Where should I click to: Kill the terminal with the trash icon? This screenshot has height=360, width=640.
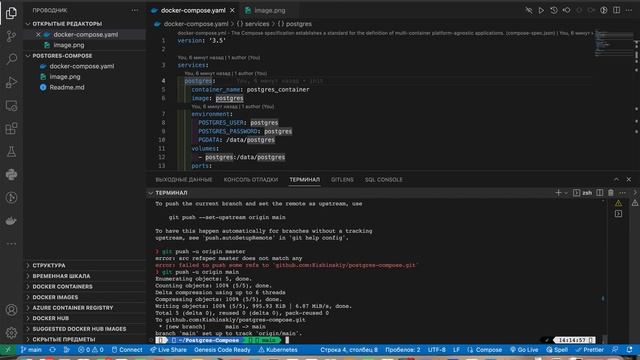coord(611,193)
